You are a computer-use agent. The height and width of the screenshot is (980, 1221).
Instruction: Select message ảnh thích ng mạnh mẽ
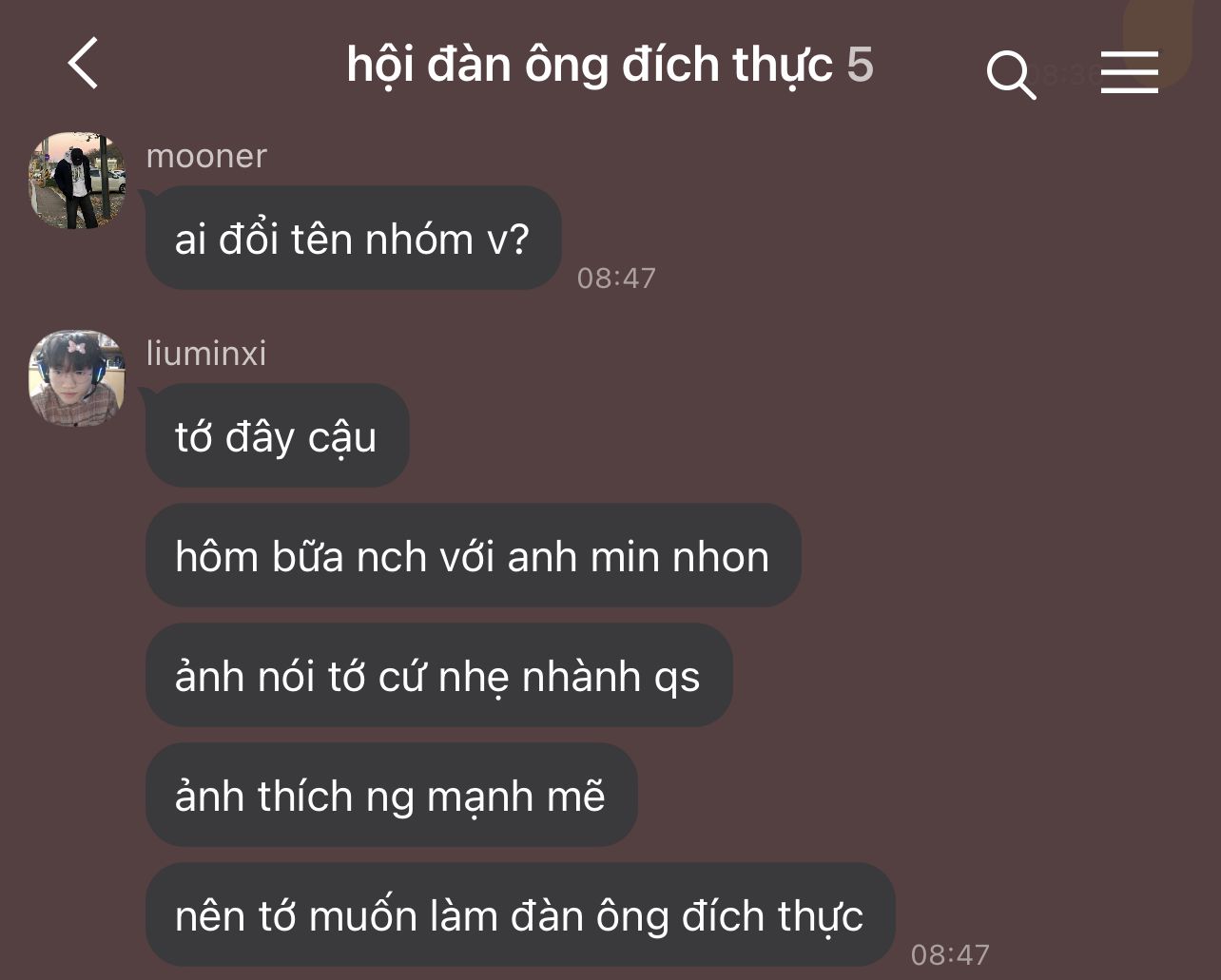(391, 795)
